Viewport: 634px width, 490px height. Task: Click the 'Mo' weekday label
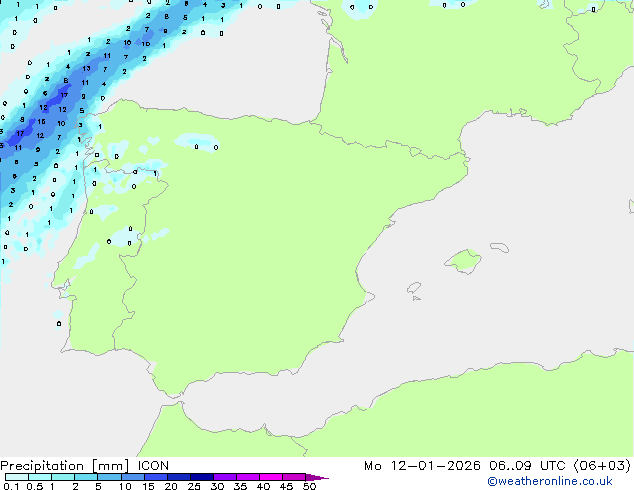[373, 466]
